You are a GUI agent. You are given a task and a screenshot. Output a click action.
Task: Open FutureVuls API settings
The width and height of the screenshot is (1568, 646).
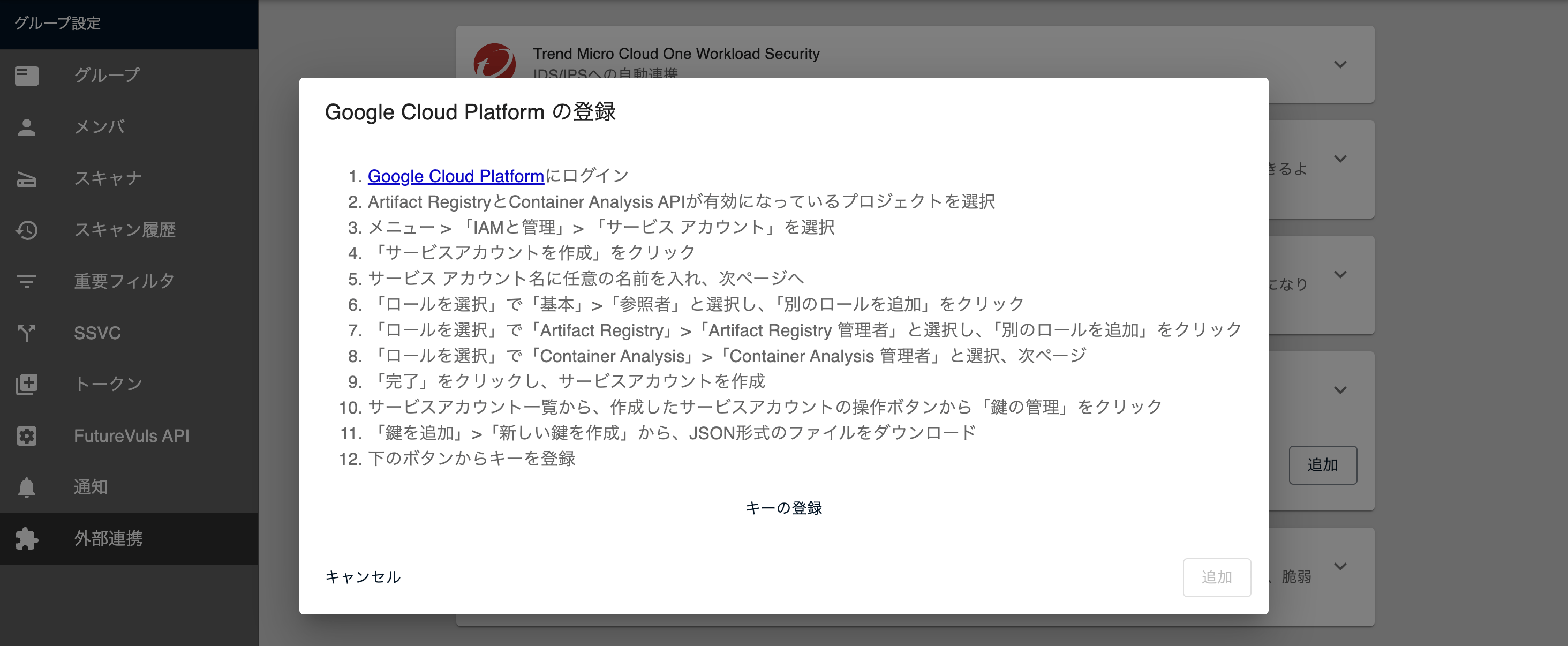129,436
